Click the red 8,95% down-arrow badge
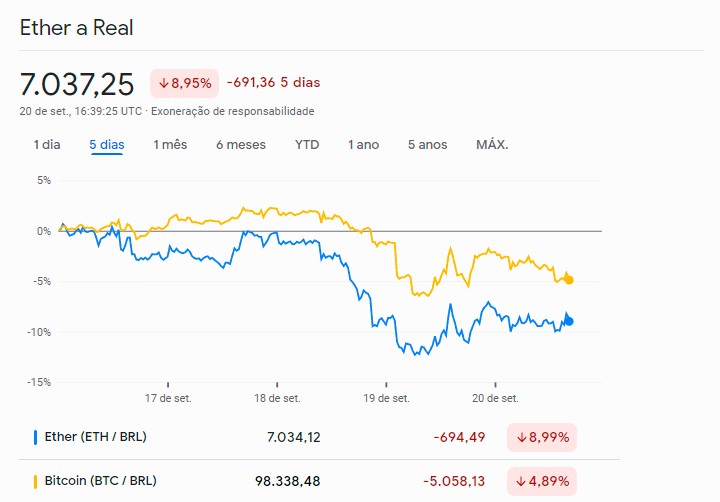 184,83
